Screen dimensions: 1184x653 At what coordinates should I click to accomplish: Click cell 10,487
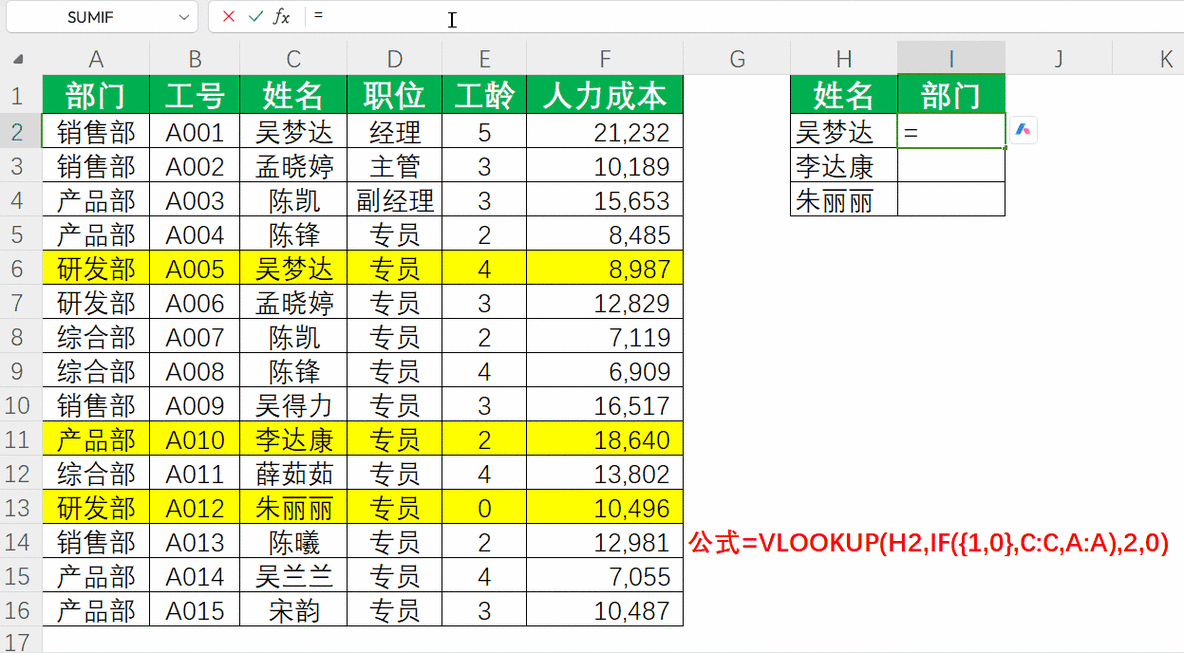coord(605,610)
